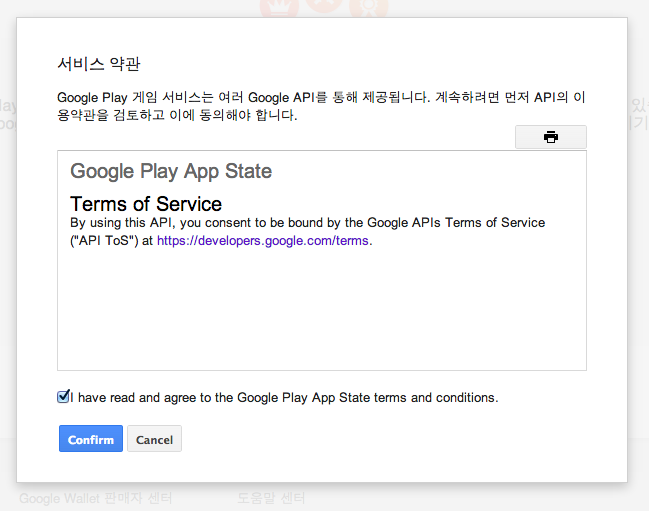This screenshot has height=511, width=649.
Task: Click the Cancel button
Action: pyautogui.click(x=154, y=439)
